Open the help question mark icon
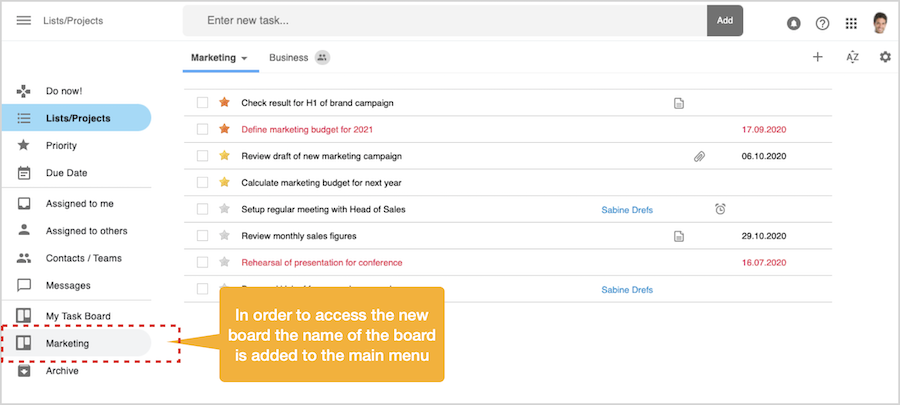 [823, 24]
